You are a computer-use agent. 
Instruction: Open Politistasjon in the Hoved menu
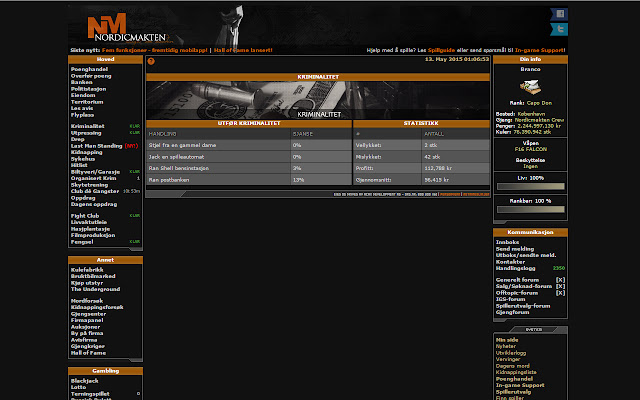[x=88, y=89]
